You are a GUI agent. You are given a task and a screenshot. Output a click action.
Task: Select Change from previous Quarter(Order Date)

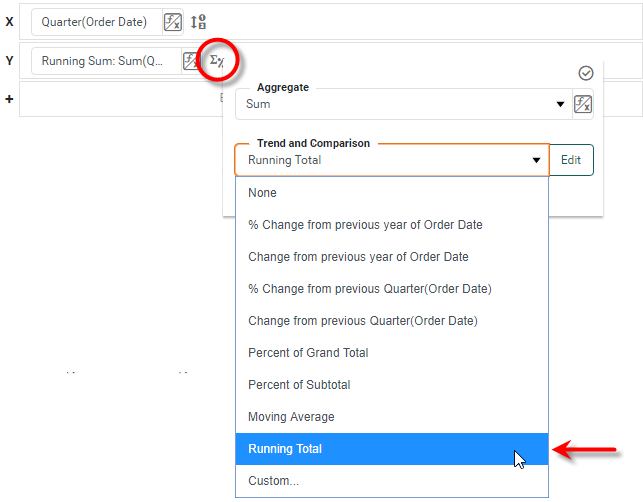point(362,321)
